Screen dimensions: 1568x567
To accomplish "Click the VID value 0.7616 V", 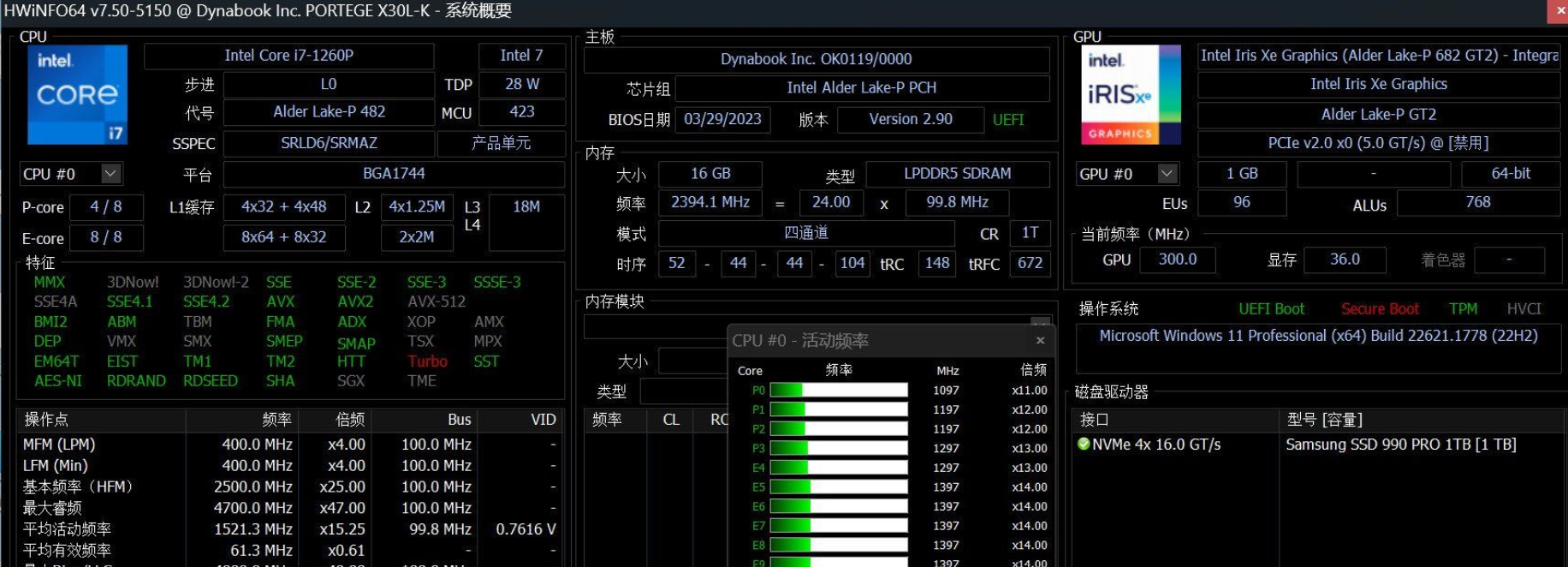I will point(526,529).
